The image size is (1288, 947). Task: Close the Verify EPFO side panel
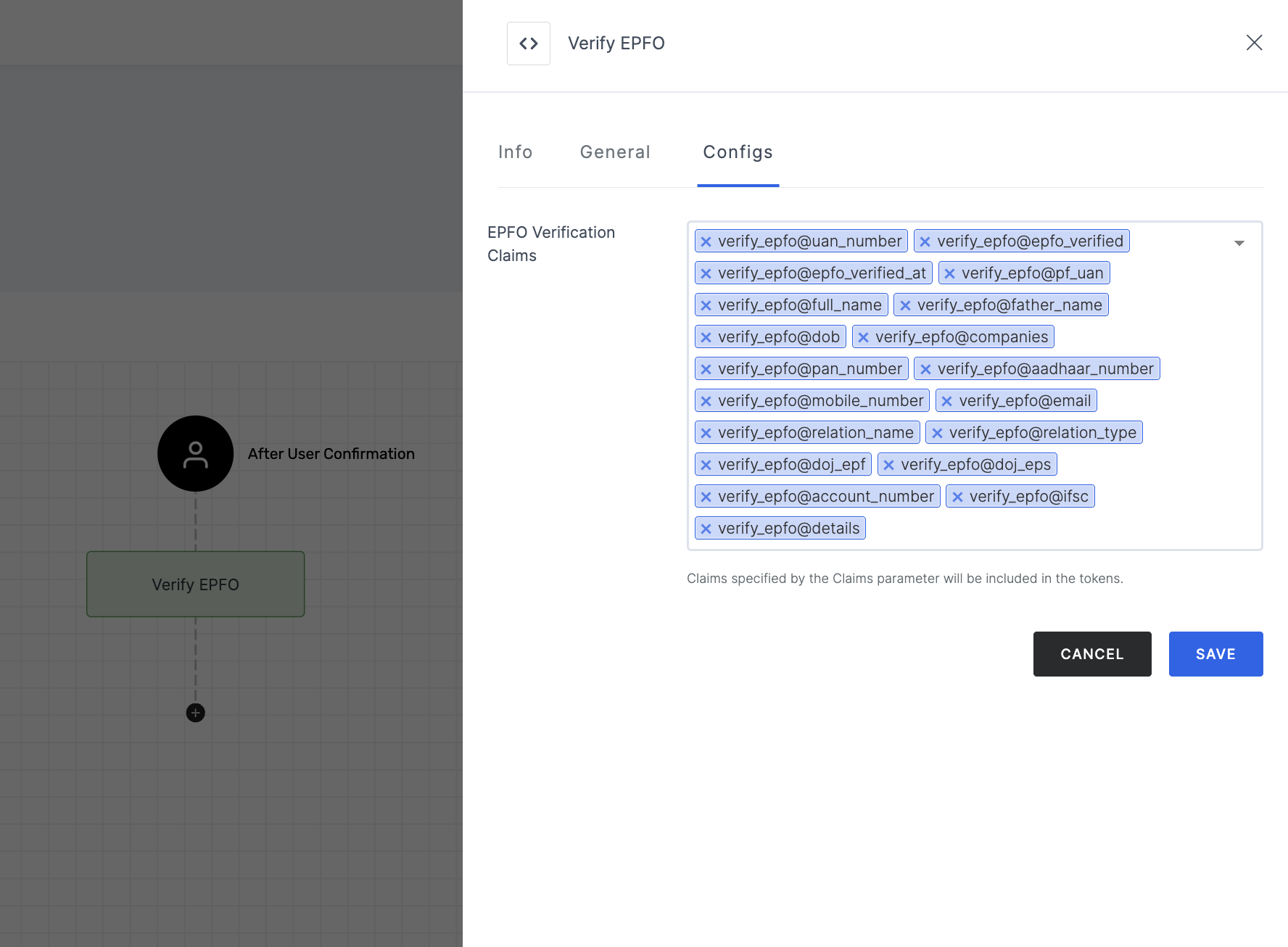tap(1254, 43)
